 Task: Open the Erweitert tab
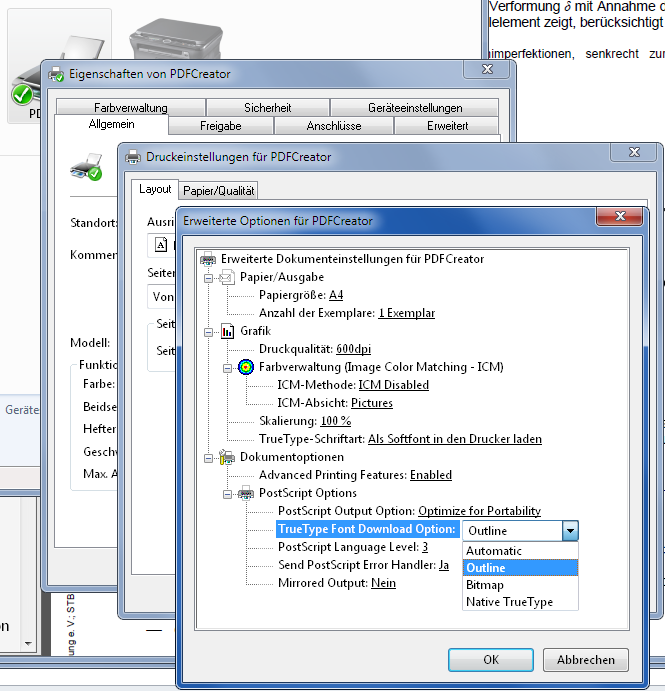447,126
